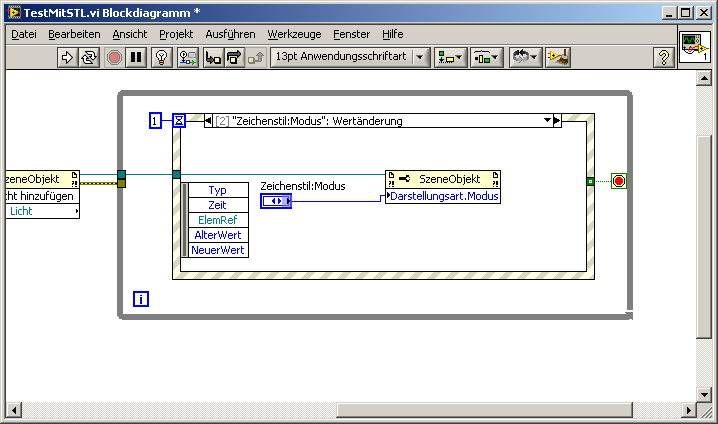Go to next event case arrow
The height and width of the screenshot is (424, 718).
[557, 121]
